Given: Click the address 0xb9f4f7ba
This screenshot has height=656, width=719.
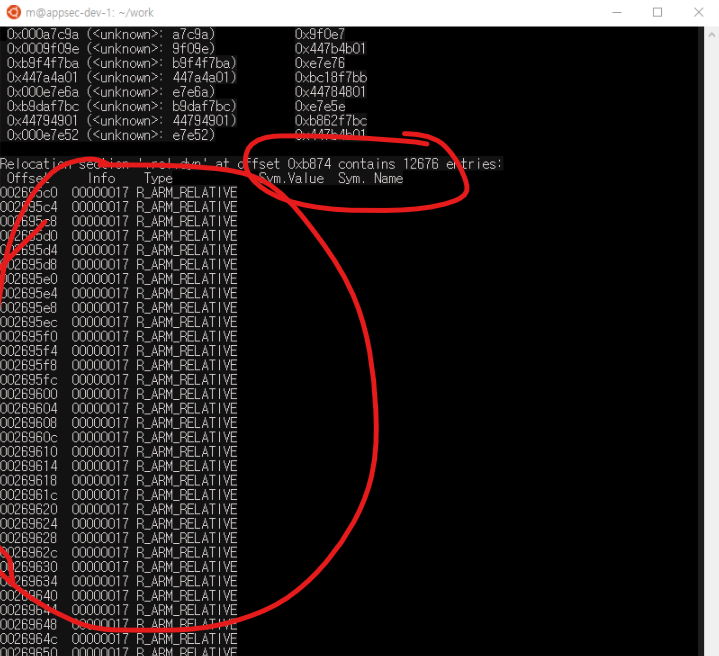Looking at the screenshot, I should (43, 63).
